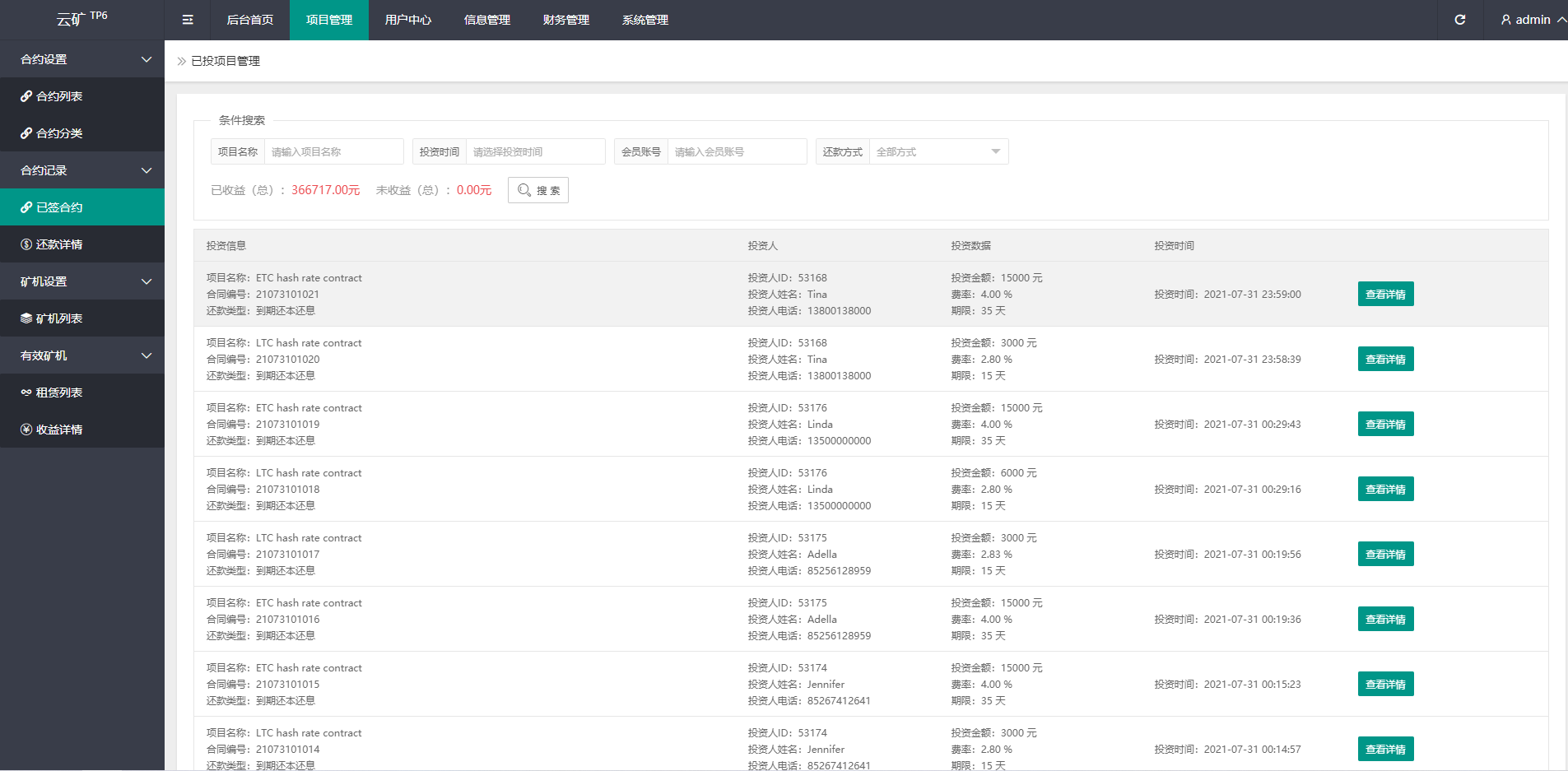Click the dollar icon beside 还款详情
The image size is (1568, 771).
coord(26,244)
